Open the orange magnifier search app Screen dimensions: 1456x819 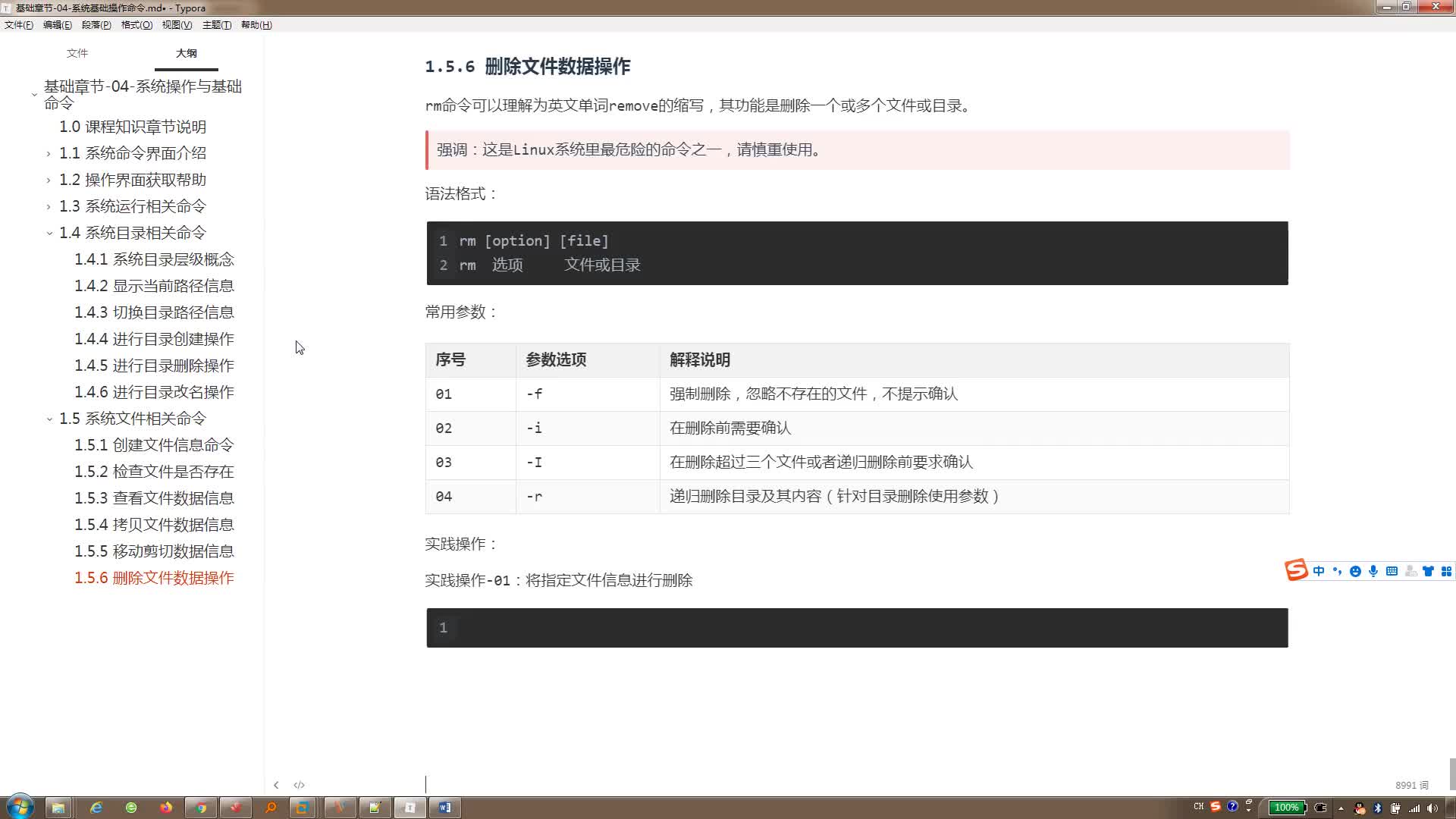(x=271, y=808)
